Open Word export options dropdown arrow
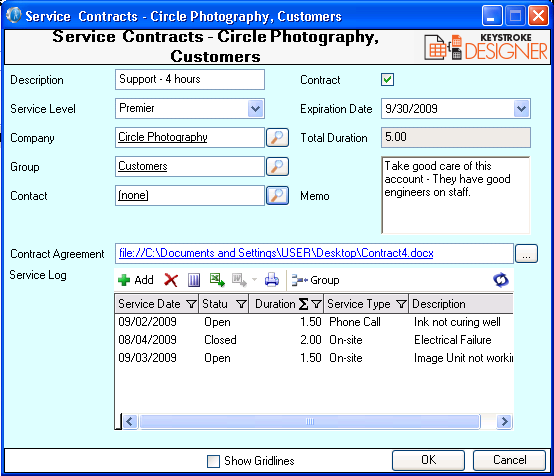 click(254, 280)
